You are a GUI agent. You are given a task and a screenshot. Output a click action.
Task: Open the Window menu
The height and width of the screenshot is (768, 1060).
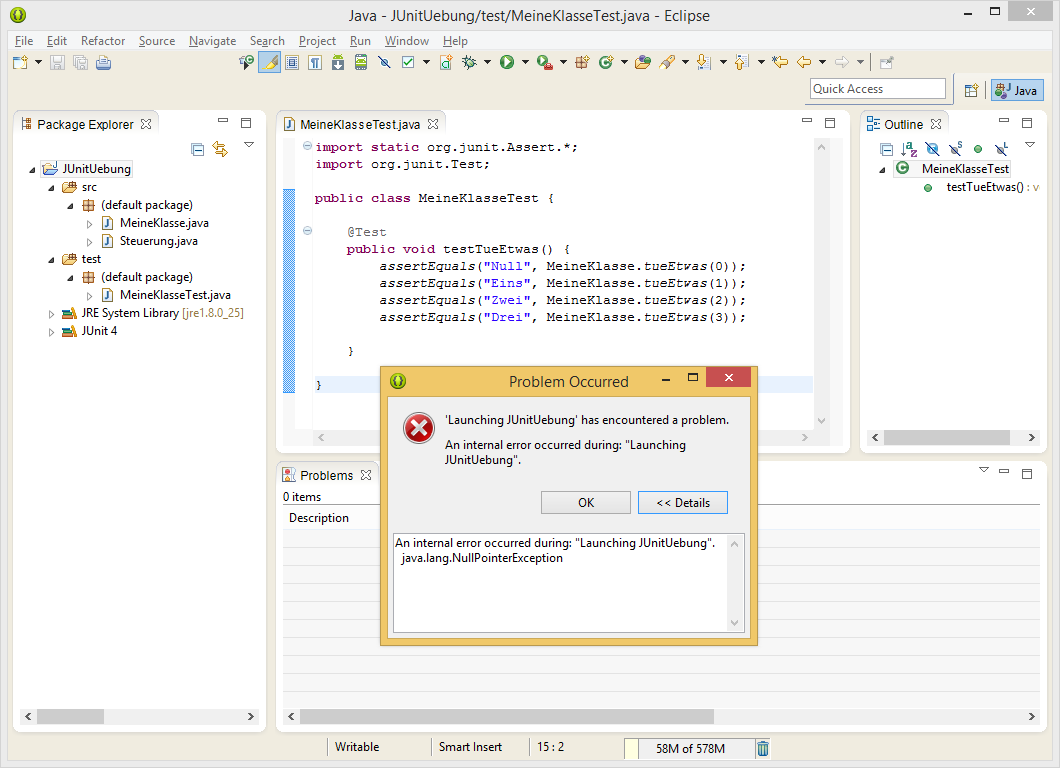pos(406,41)
